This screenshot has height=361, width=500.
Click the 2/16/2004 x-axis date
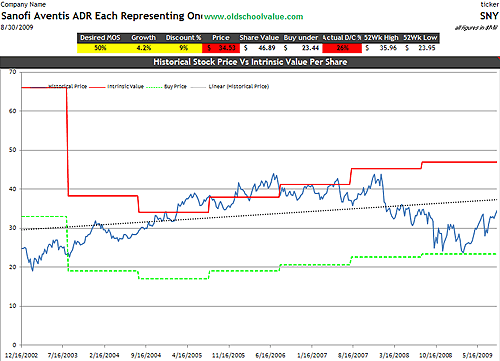pyautogui.click(x=104, y=355)
